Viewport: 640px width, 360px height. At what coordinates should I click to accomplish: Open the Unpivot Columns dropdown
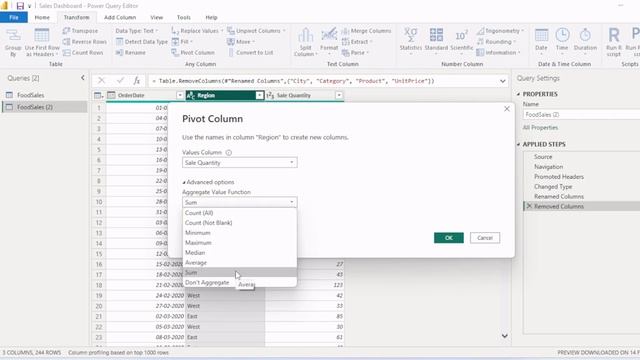tap(256, 31)
